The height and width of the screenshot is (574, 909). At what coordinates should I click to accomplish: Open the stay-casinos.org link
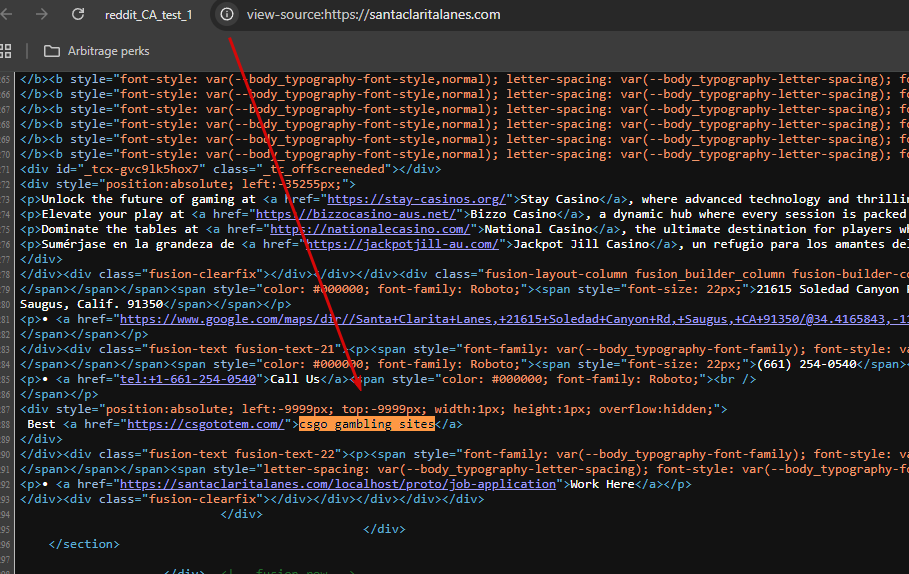(x=417, y=199)
